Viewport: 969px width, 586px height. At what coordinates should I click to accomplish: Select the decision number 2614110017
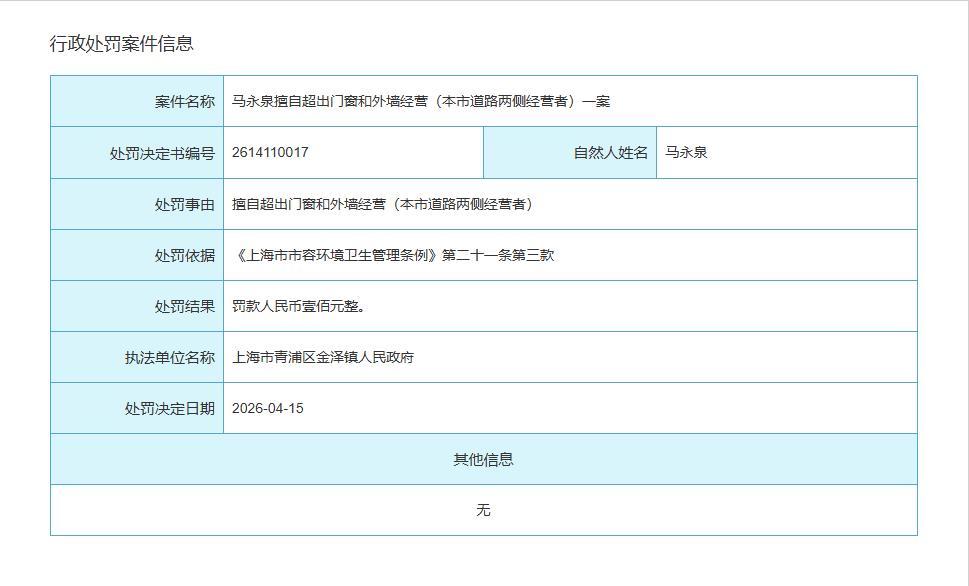point(270,153)
